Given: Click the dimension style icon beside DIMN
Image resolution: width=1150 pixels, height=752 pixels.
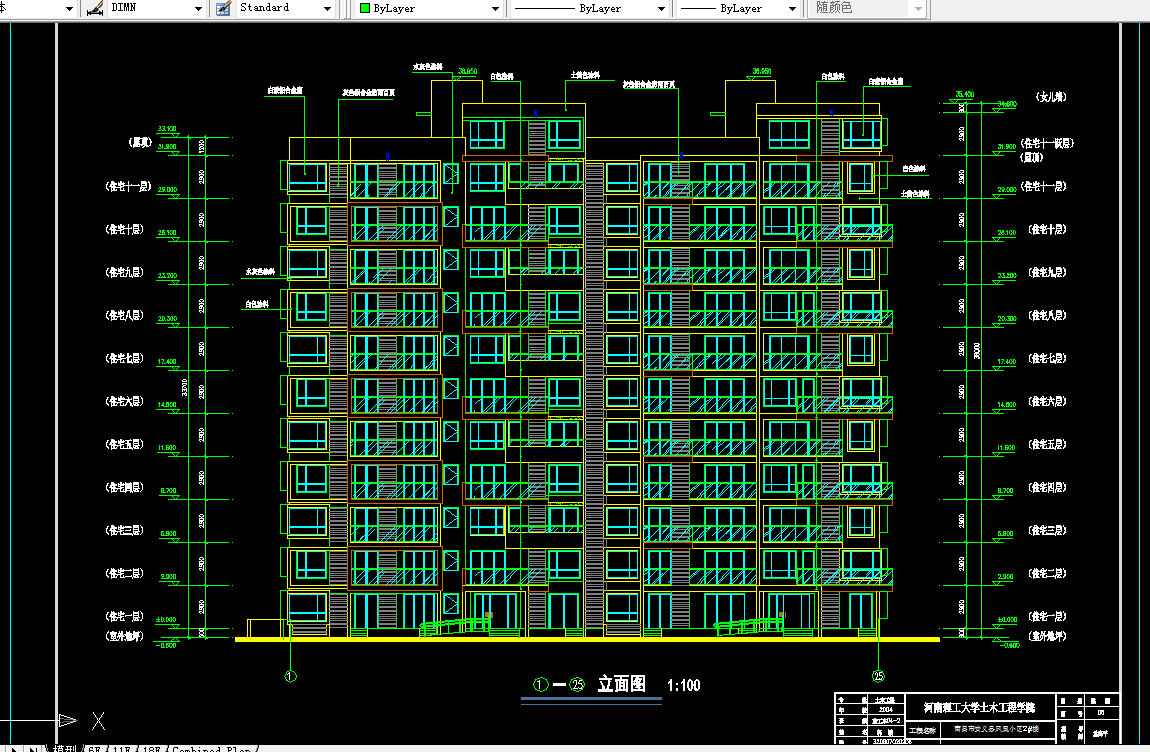Looking at the screenshot, I should click(x=95, y=8).
